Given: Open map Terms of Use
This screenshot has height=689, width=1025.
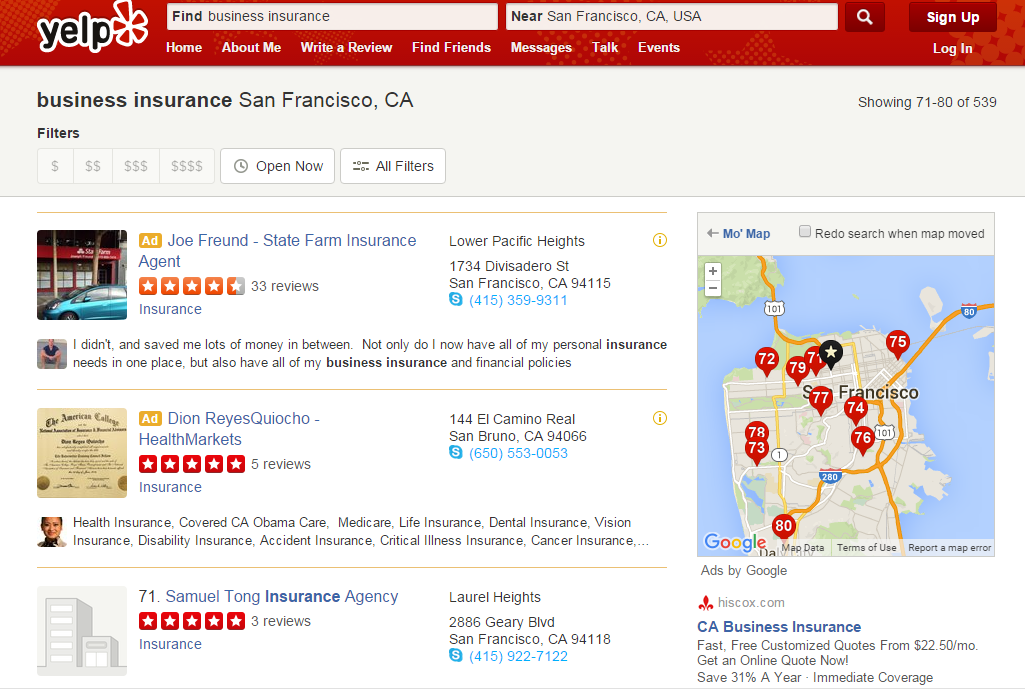Looking at the screenshot, I should 866,548.
